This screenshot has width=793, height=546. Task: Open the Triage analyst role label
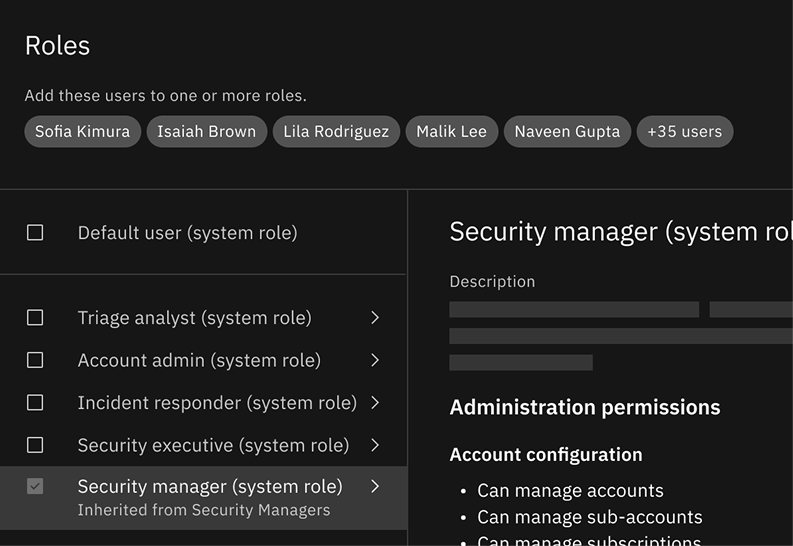click(x=194, y=318)
